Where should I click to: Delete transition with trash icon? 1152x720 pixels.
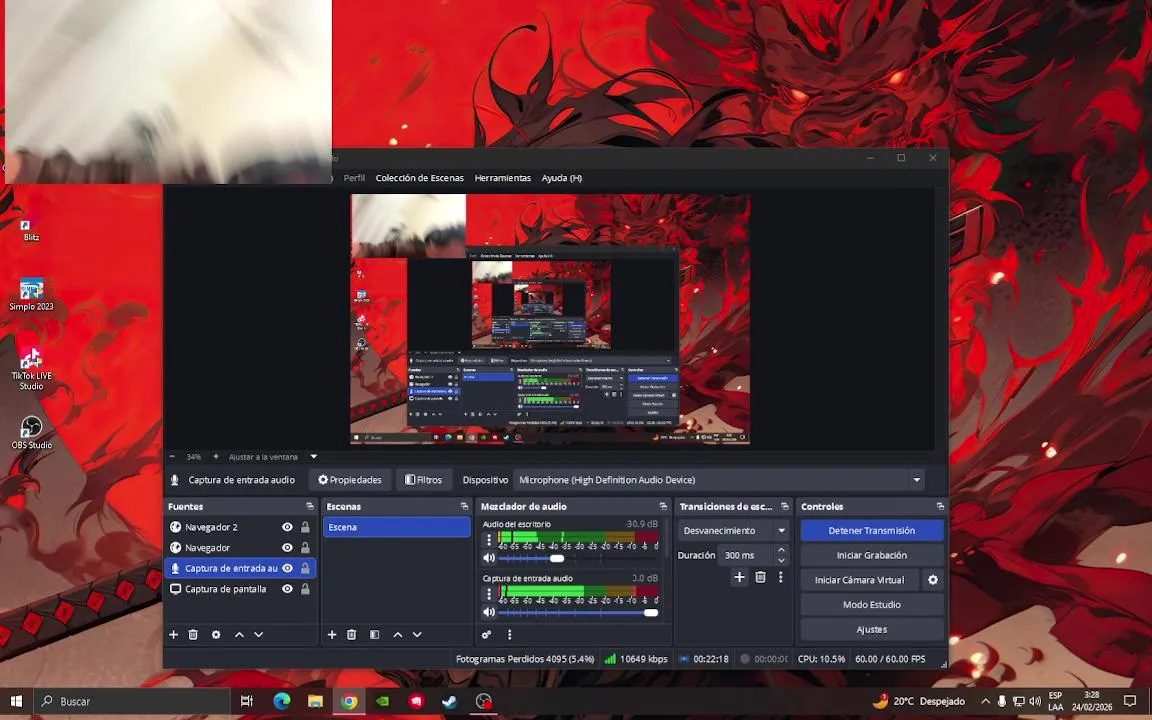760,577
